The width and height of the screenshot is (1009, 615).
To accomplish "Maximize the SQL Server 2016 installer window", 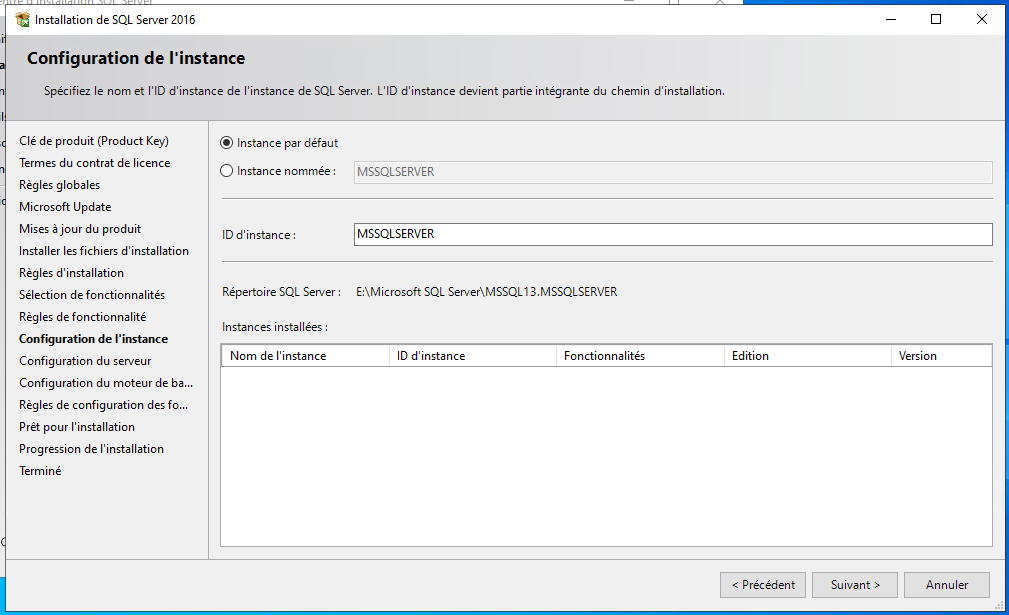I will click(x=936, y=19).
